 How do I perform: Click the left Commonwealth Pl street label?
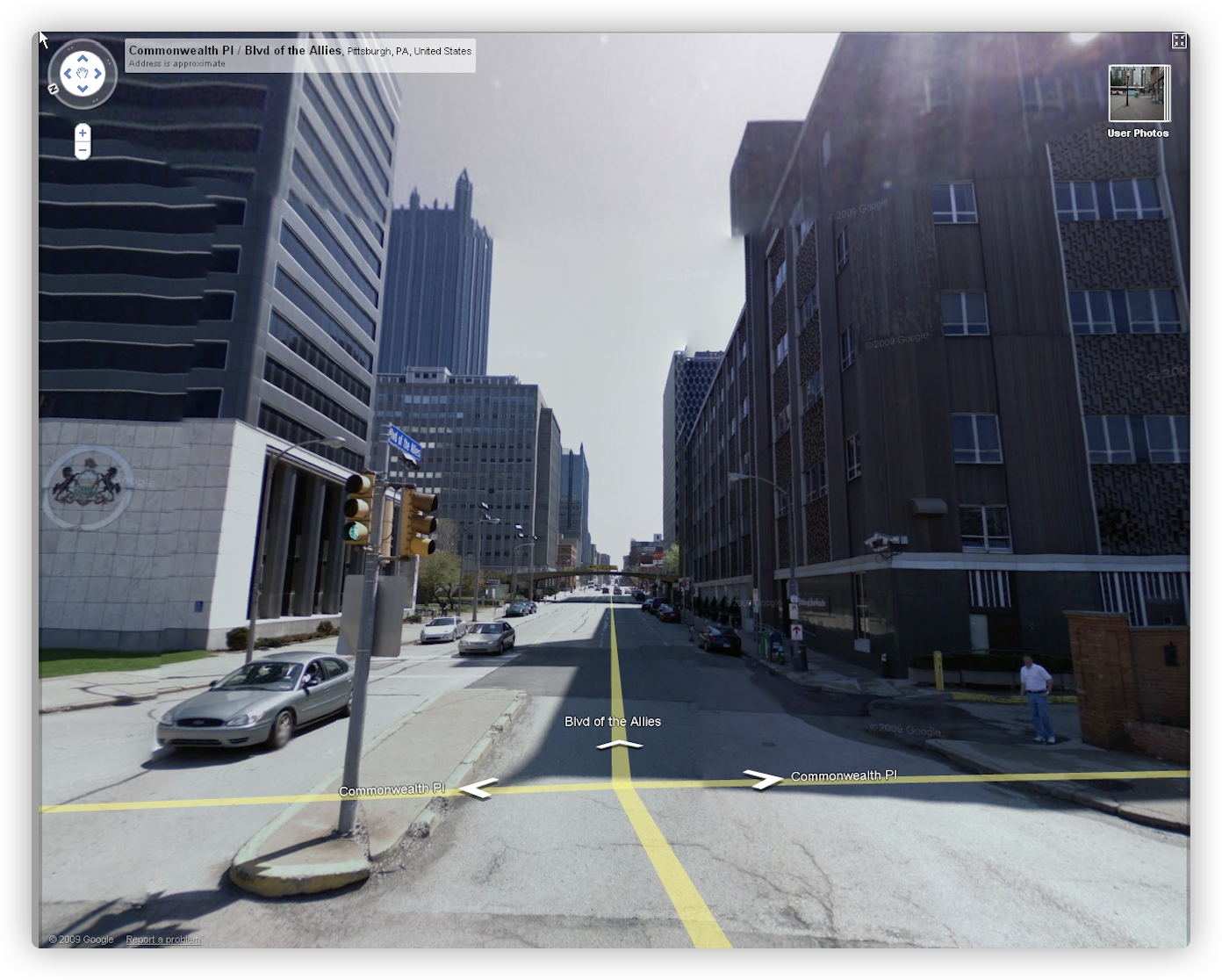tap(392, 789)
